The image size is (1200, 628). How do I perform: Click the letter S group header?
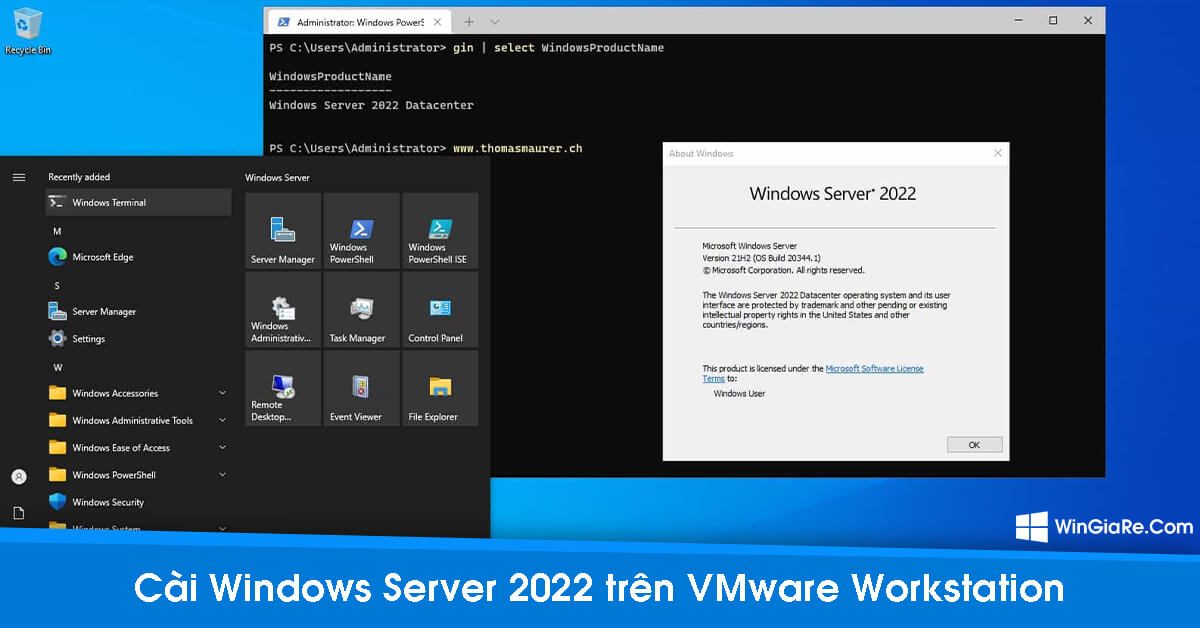point(57,285)
